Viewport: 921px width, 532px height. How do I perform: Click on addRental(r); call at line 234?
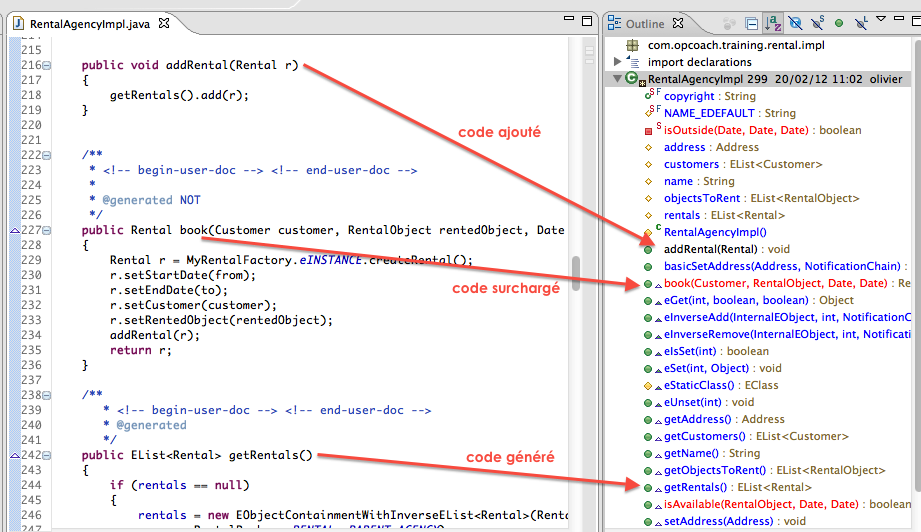154,335
